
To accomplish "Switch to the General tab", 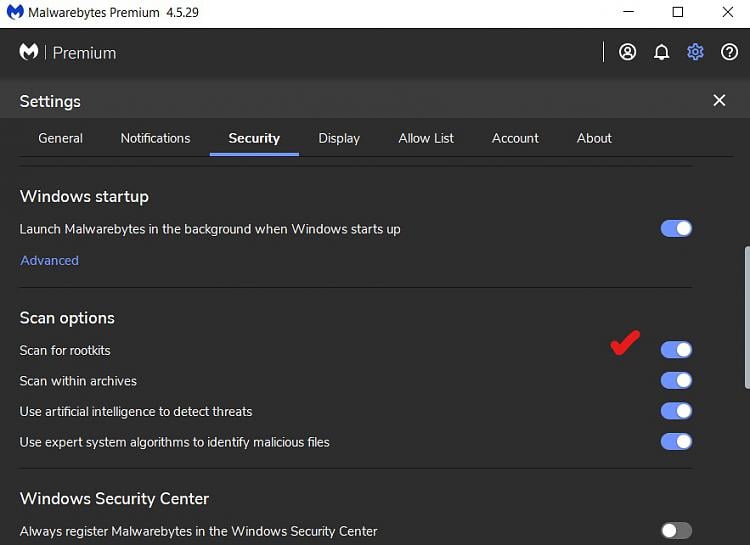I will (x=60, y=138).
